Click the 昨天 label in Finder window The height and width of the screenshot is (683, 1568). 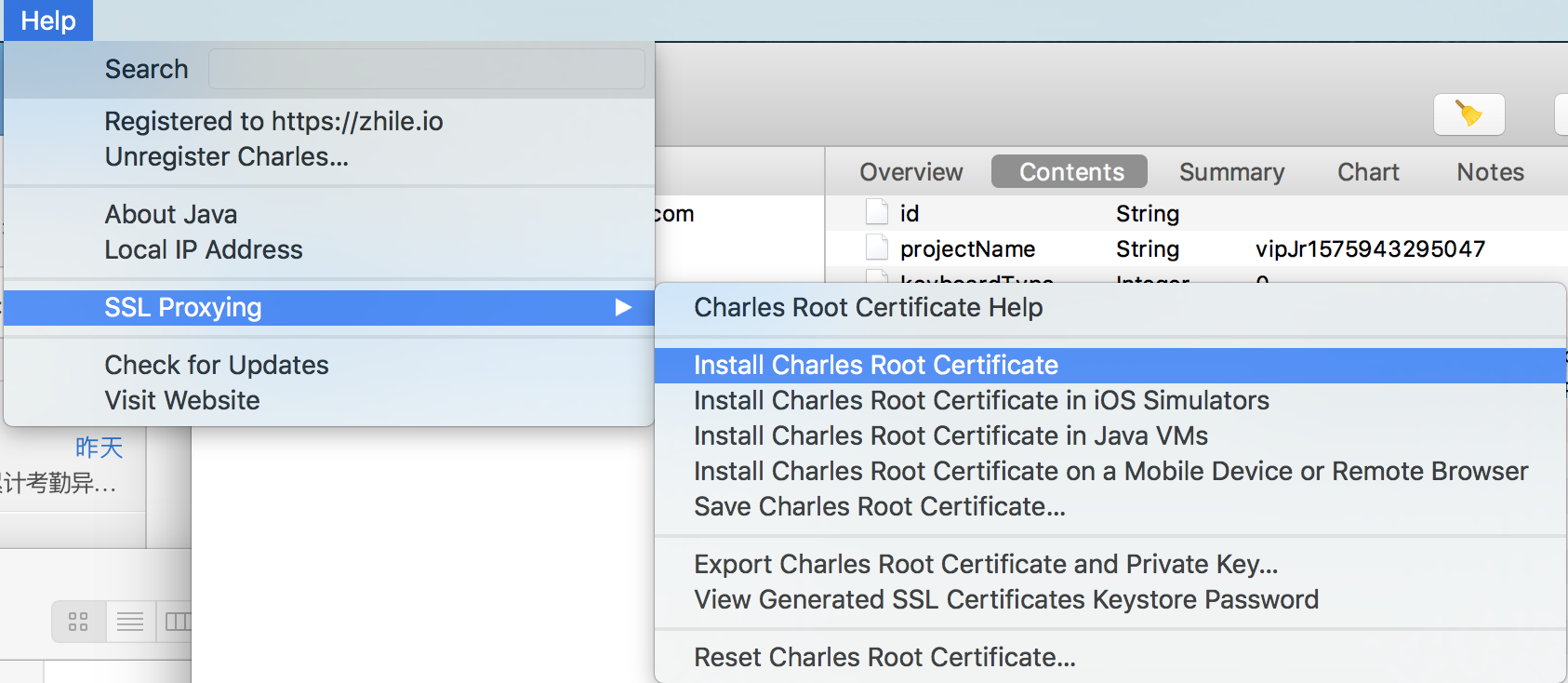pos(99,448)
